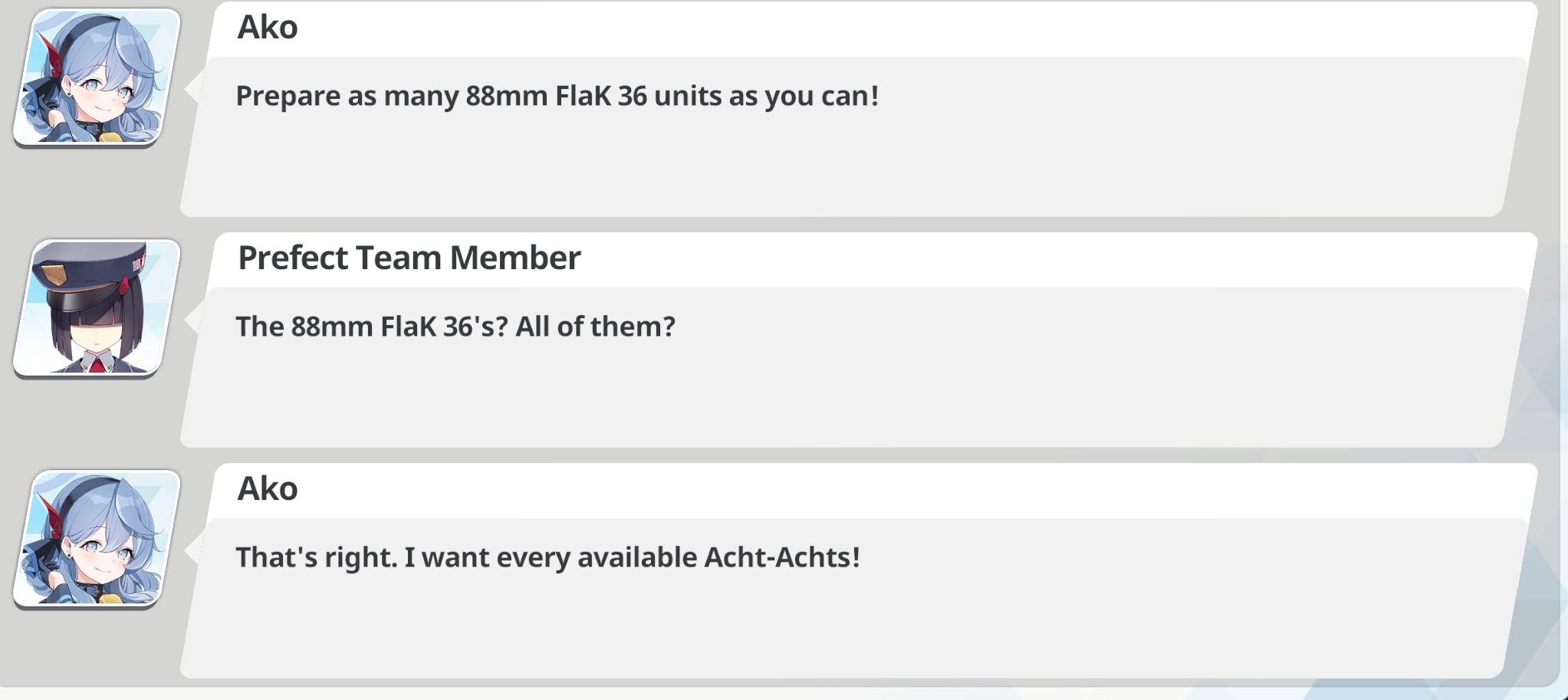Click the word 'Acht-Achts!' in the final message

782,557
